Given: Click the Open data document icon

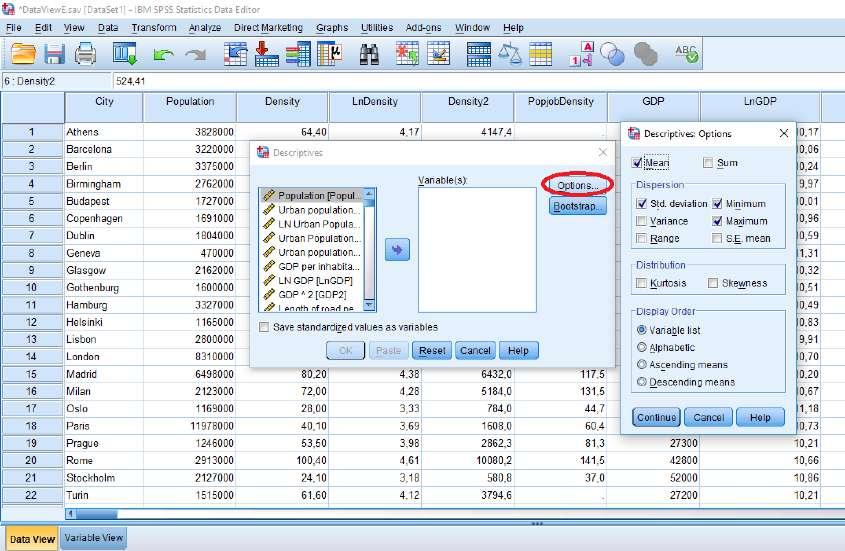Looking at the screenshot, I should click(x=23, y=54).
